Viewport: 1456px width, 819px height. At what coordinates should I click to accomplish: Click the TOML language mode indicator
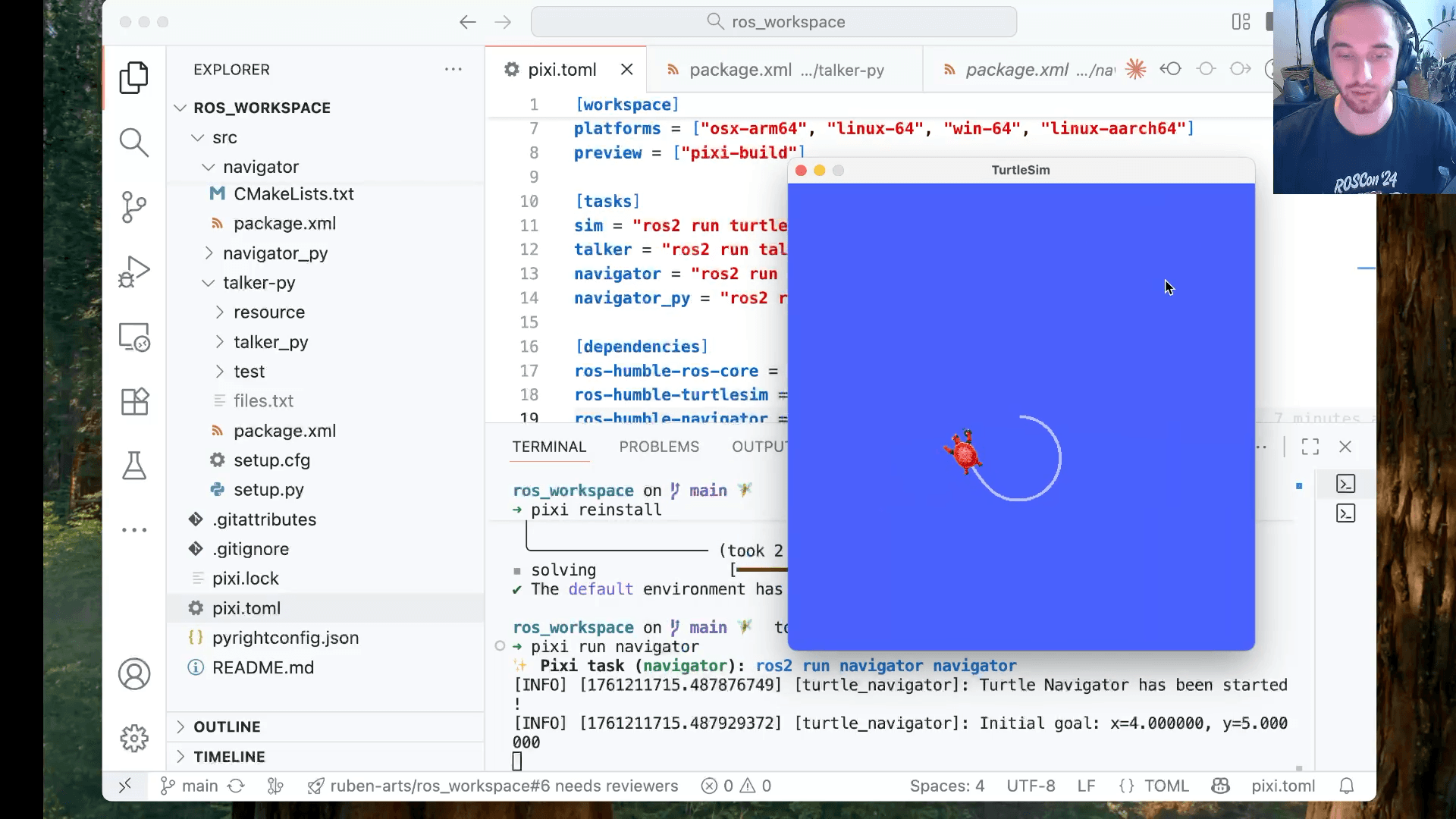point(1165,786)
